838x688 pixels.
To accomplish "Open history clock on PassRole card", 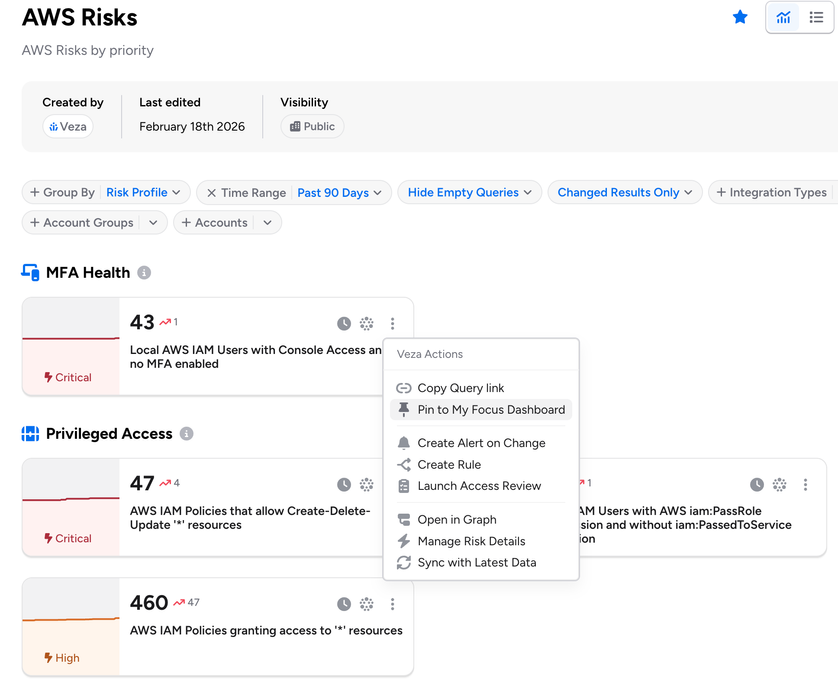I will (x=757, y=485).
